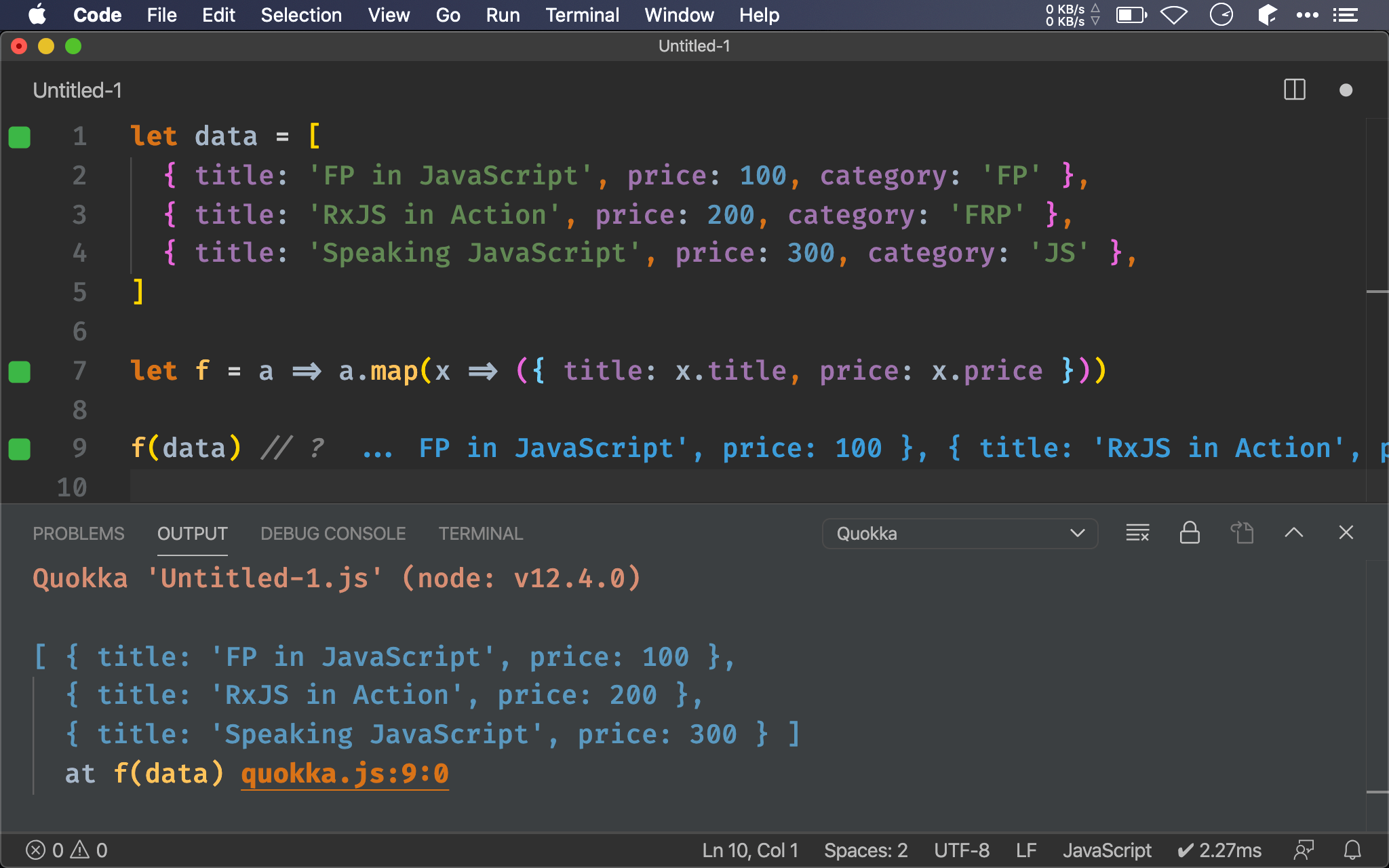
Task: Click the Quokka 2.27ms status indicator
Action: [1219, 850]
